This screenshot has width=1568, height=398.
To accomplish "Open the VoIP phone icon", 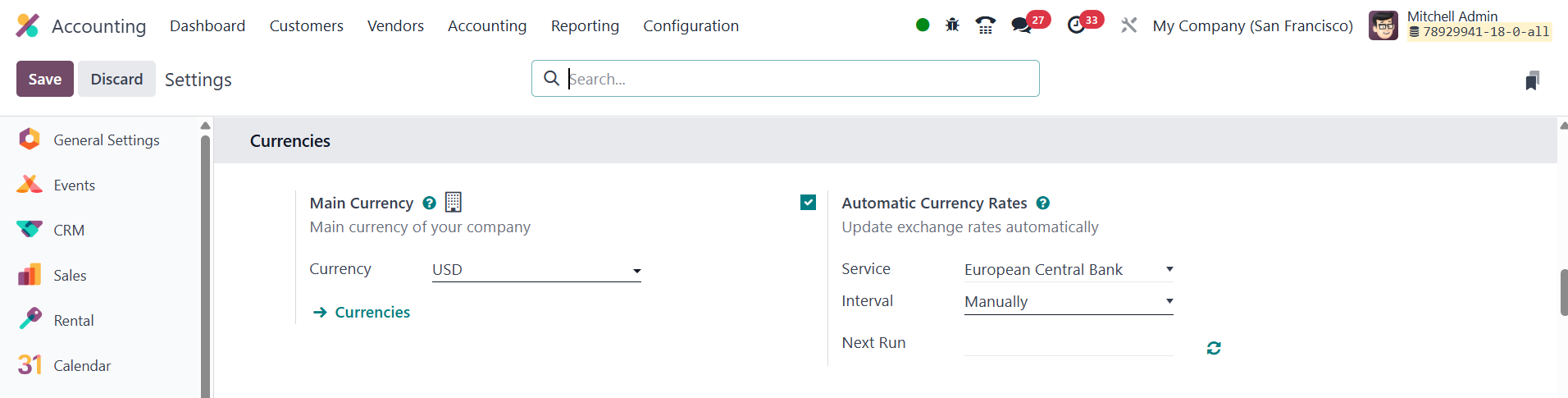I will (985, 25).
